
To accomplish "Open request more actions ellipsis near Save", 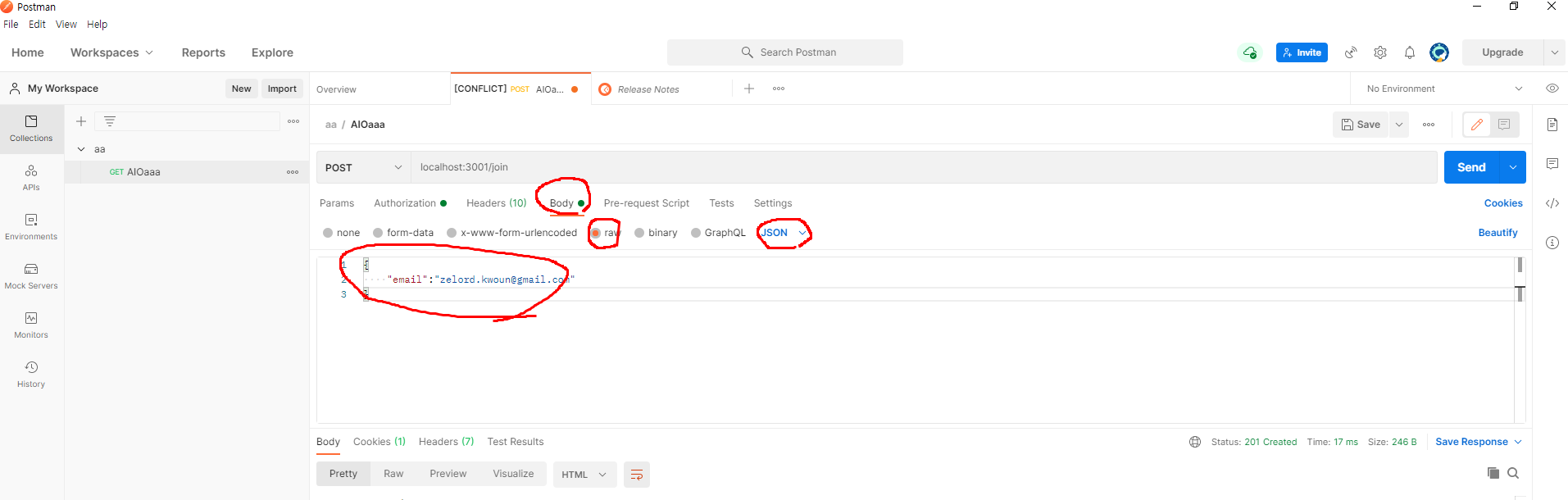I will (1429, 125).
